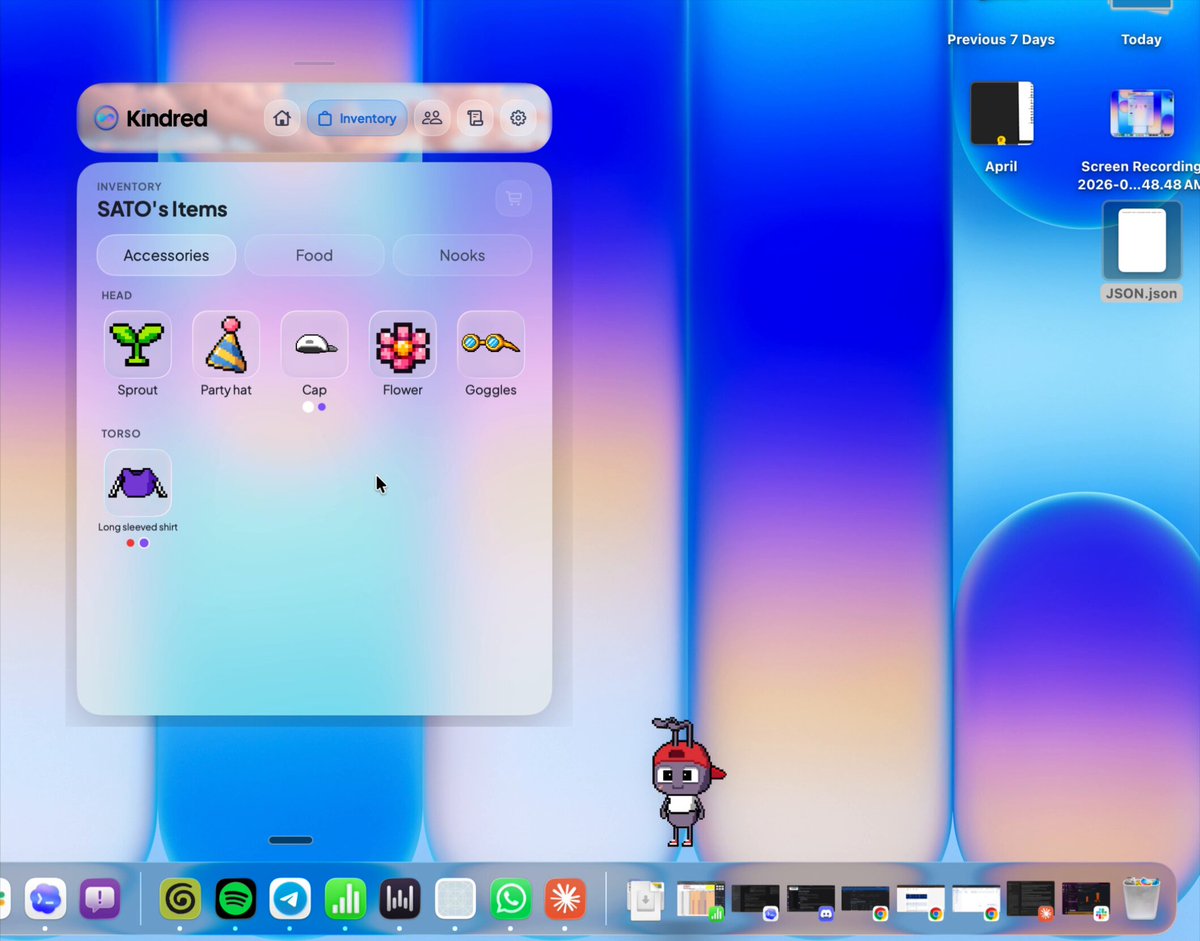Open the shopping cart in Inventory
The width and height of the screenshot is (1200, 941).
(514, 198)
